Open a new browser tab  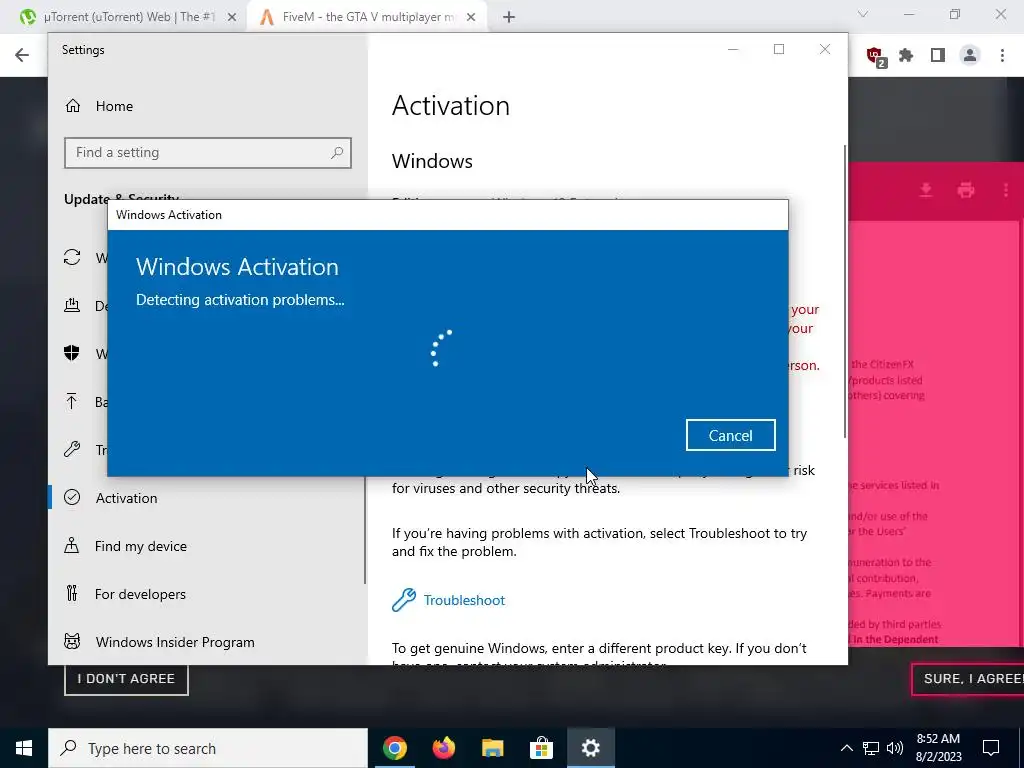(x=509, y=17)
